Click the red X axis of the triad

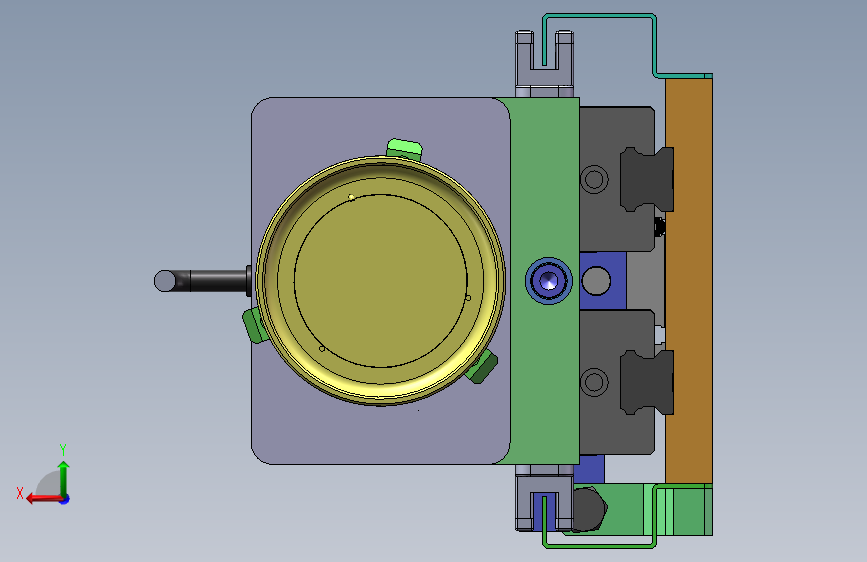coord(44,498)
